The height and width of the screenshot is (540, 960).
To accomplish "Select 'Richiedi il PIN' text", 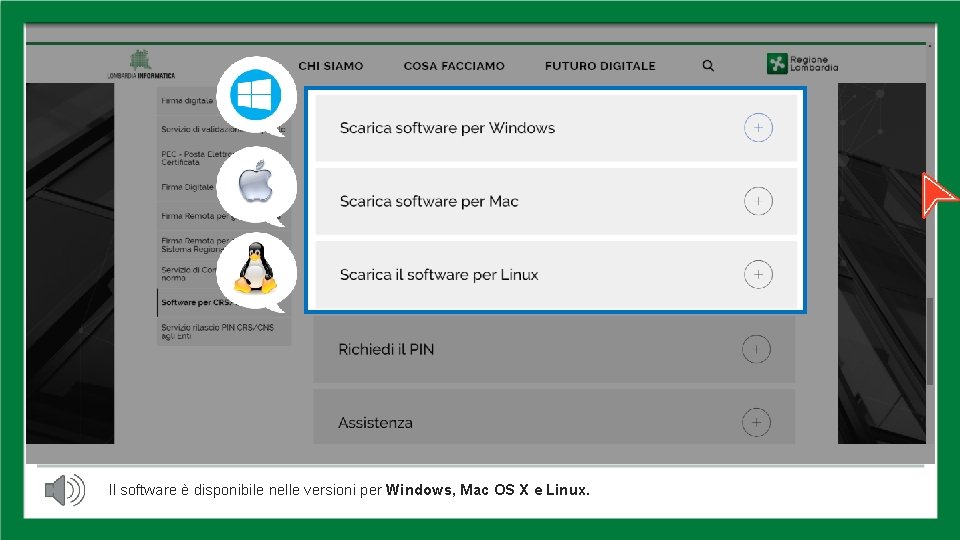I will pyautogui.click(x=386, y=350).
